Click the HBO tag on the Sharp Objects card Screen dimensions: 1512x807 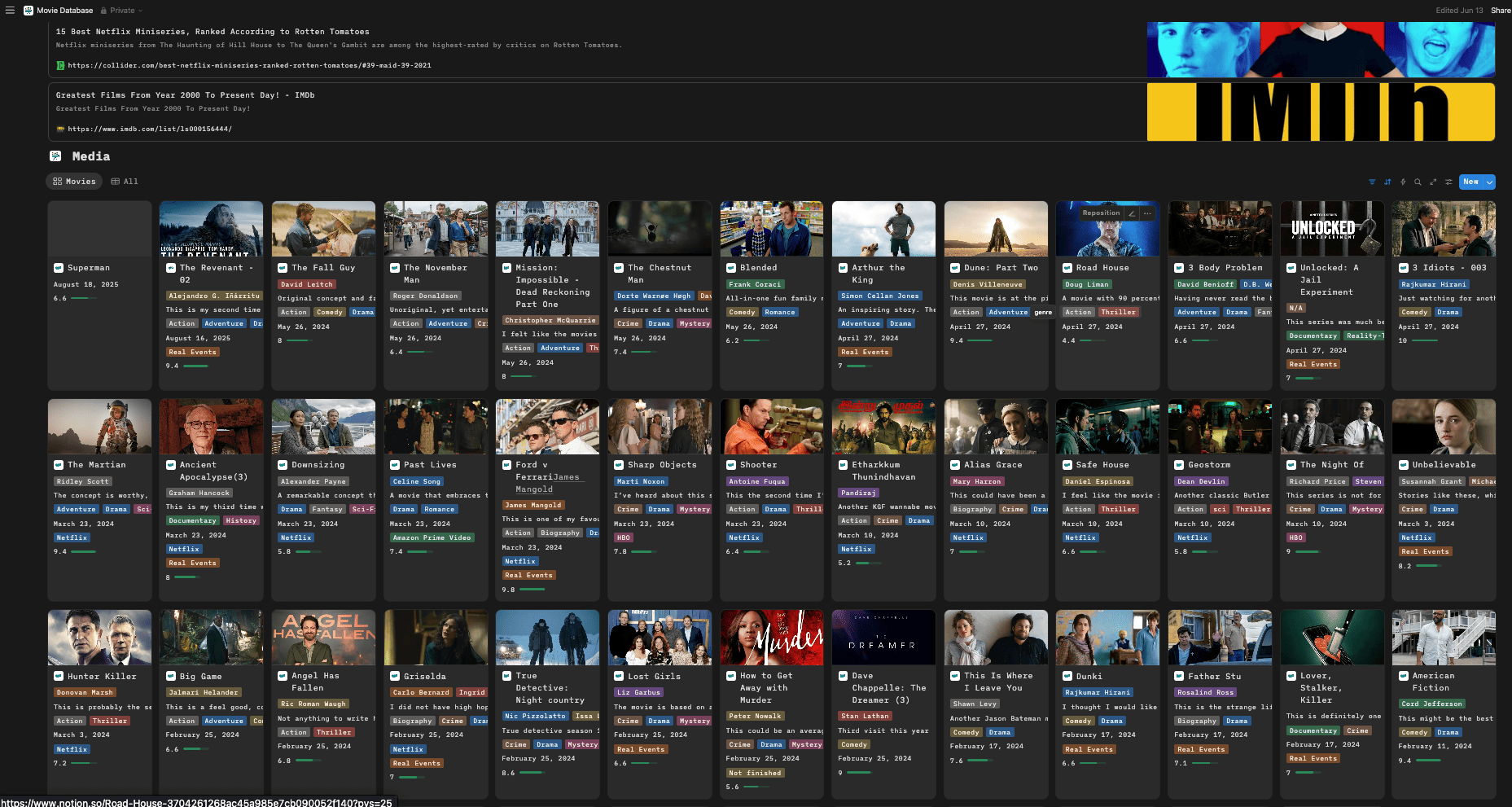pos(624,537)
